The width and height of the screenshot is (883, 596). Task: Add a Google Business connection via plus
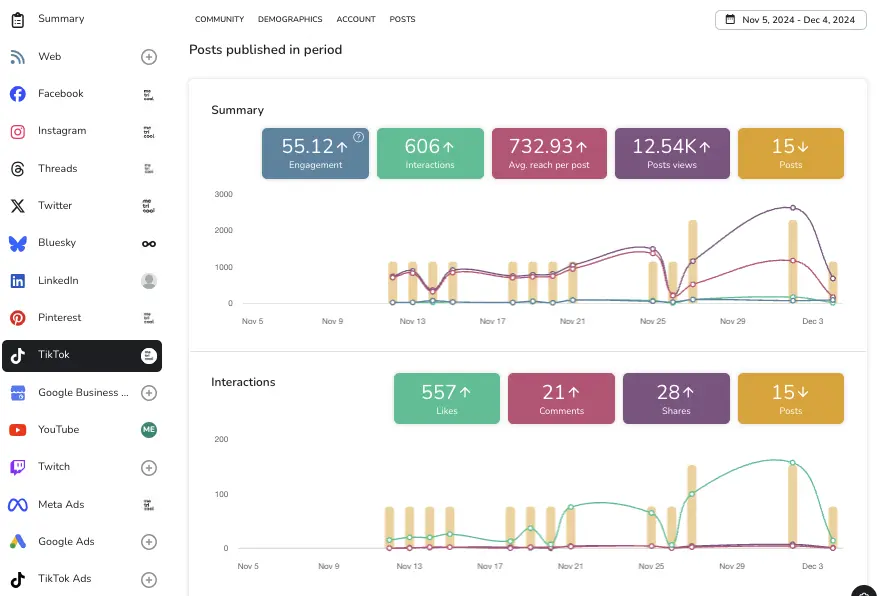pyautogui.click(x=149, y=393)
